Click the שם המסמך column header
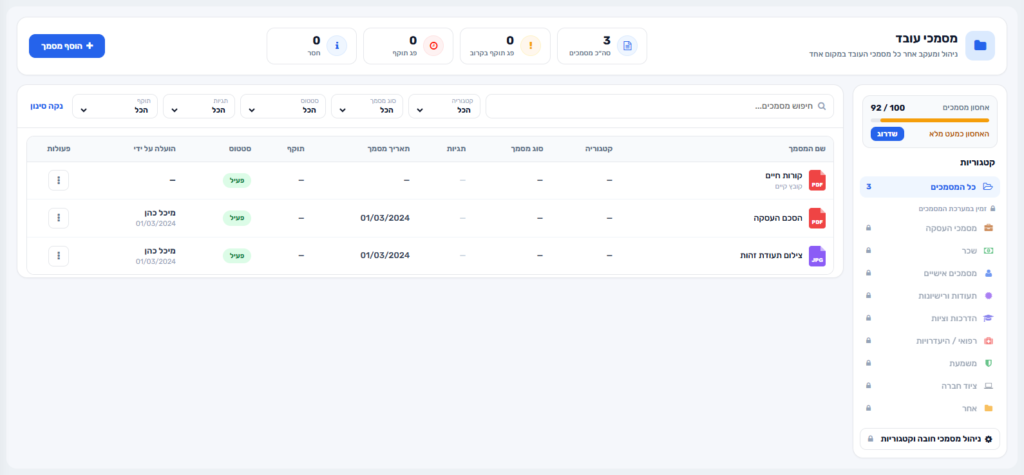1024x475 pixels. coord(808,149)
